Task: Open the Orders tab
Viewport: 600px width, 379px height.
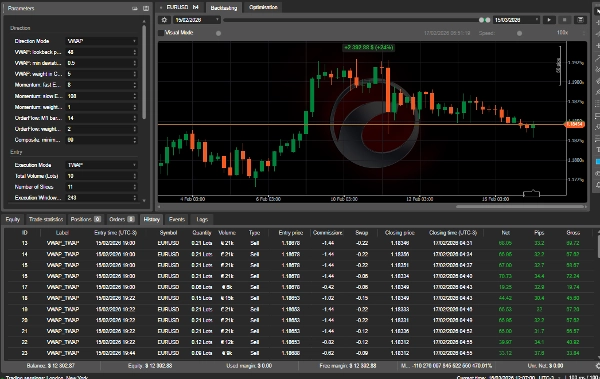Action: click(122, 219)
